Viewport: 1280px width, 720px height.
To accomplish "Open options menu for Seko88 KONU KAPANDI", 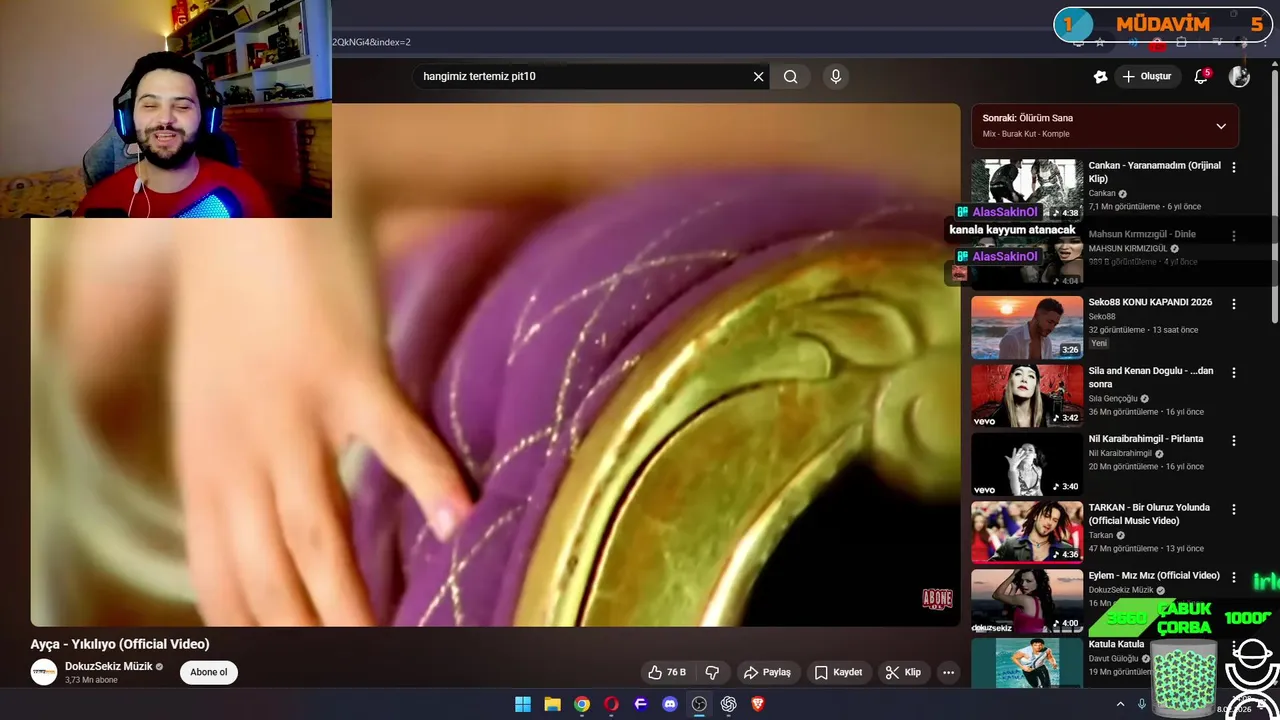I will [1234, 304].
